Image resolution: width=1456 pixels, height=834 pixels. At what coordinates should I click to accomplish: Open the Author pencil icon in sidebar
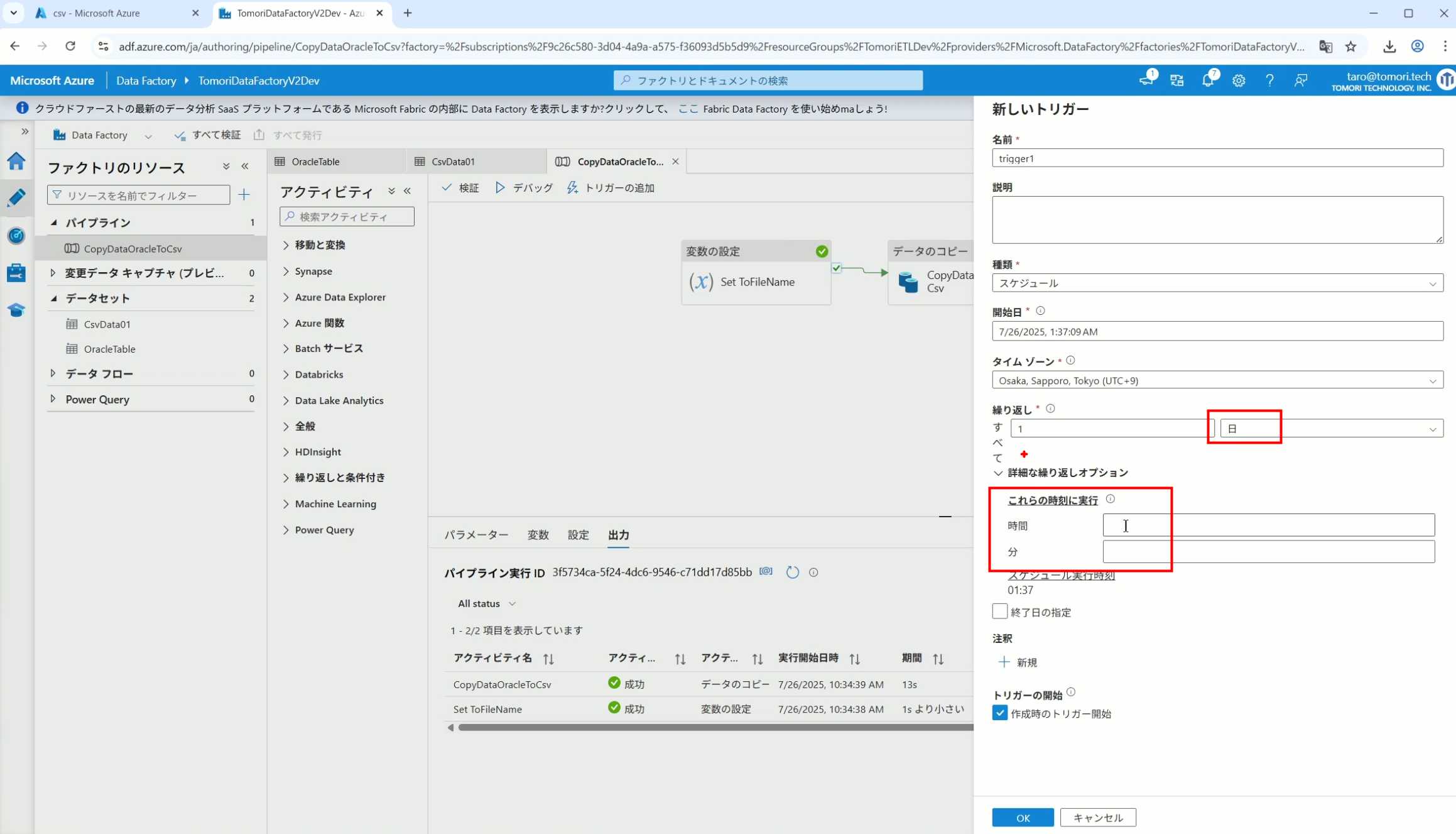pyautogui.click(x=16, y=198)
